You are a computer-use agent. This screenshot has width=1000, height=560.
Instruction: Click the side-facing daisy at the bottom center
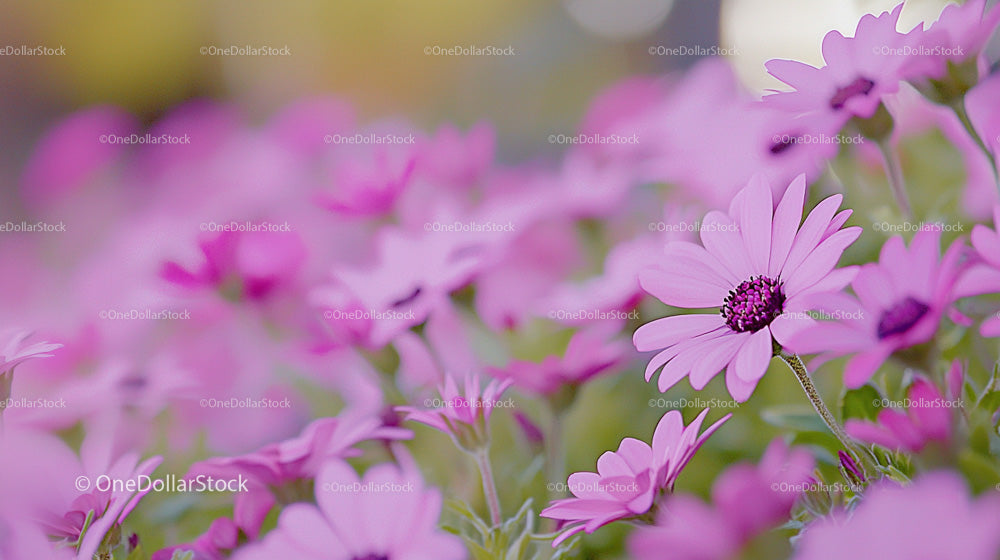pyautogui.click(x=630, y=478)
